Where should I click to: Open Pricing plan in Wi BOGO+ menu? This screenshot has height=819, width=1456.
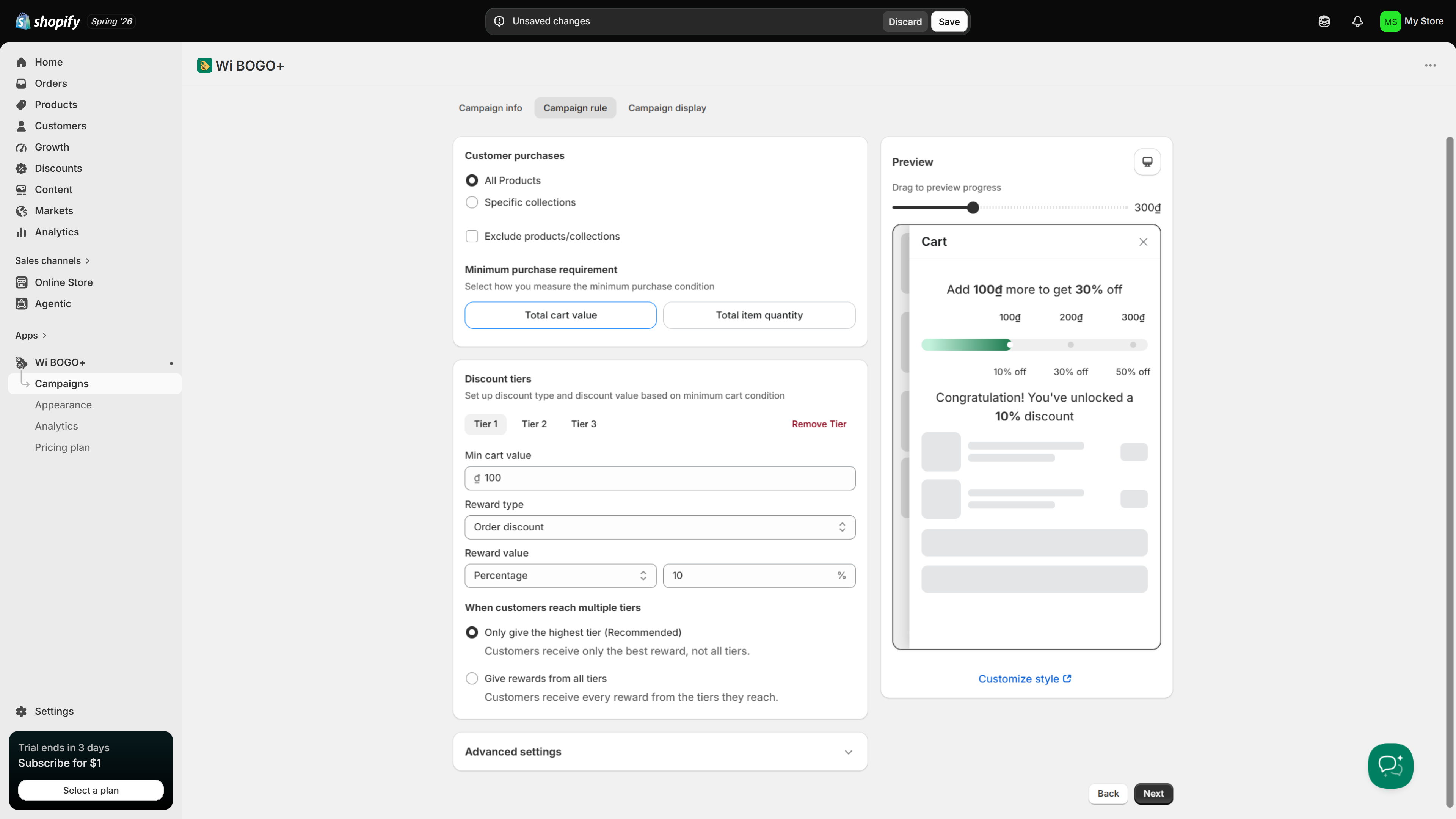tap(62, 448)
